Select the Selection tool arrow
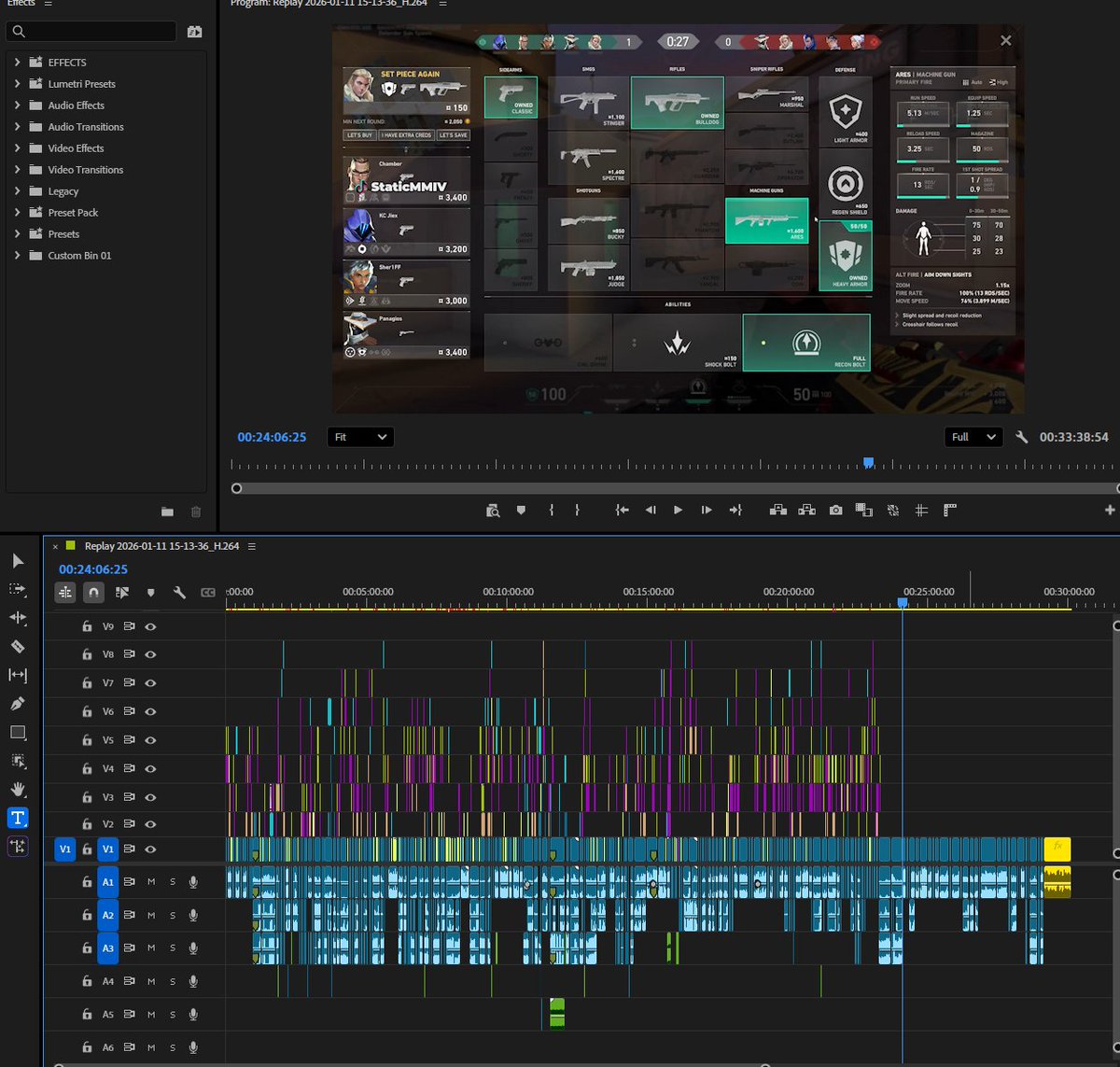The height and width of the screenshot is (1067, 1120). 18,560
